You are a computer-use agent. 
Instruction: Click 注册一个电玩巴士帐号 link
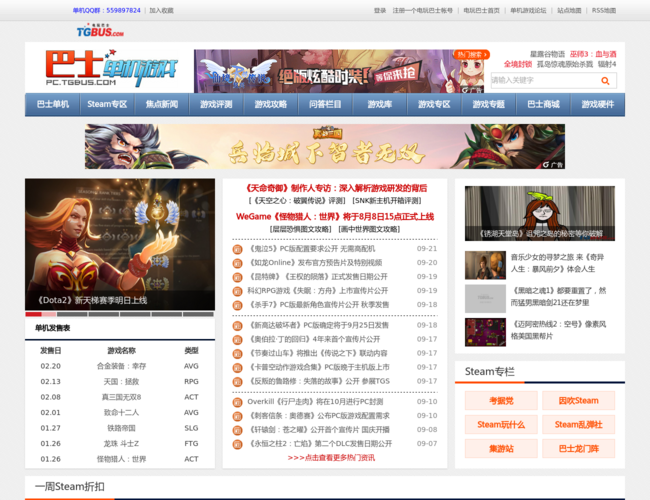pos(422,10)
